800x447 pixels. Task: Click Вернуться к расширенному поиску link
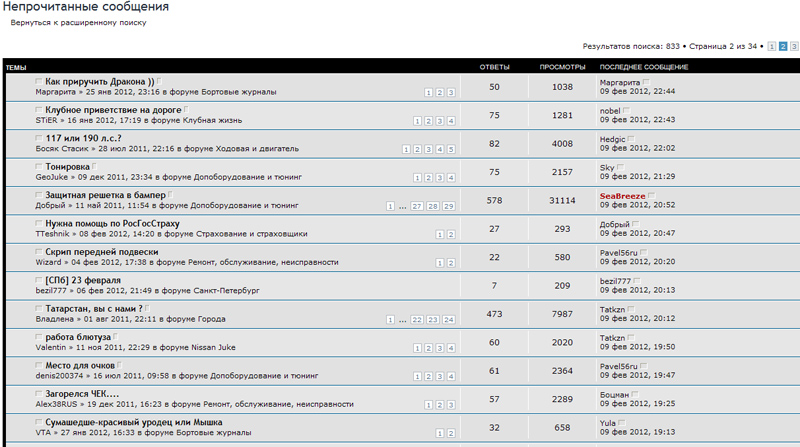pos(78,22)
